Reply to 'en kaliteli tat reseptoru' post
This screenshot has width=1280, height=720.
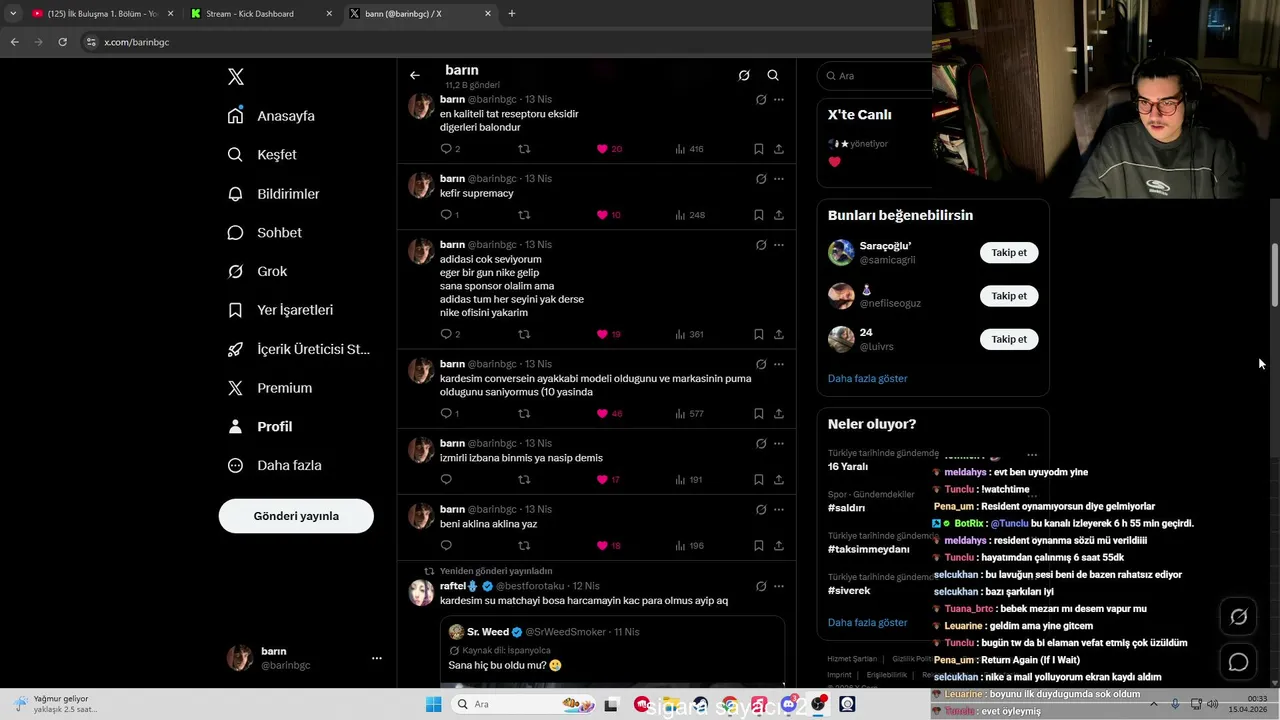coord(446,149)
